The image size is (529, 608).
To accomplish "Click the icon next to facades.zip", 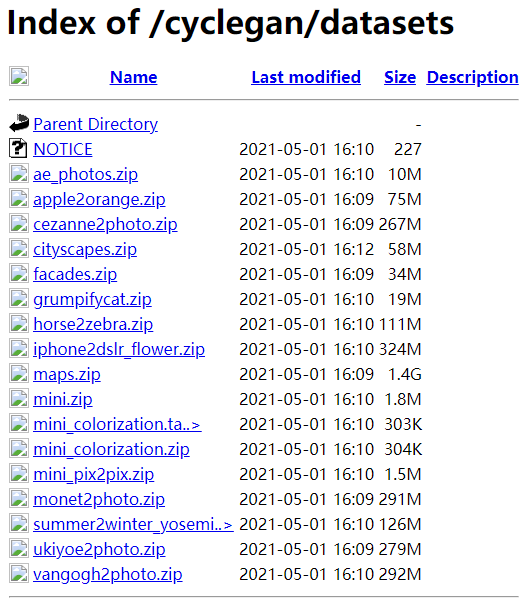I will (19, 274).
